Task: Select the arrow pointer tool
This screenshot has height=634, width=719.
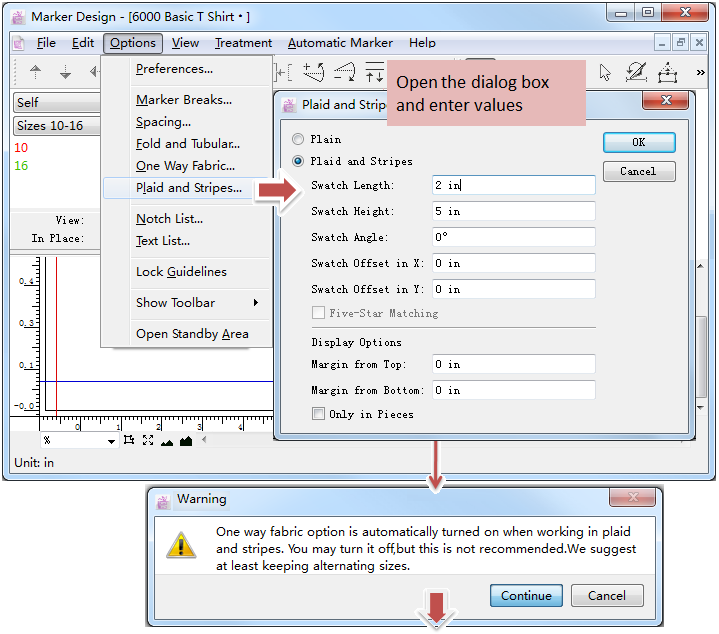Action: [x=604, y=72]
